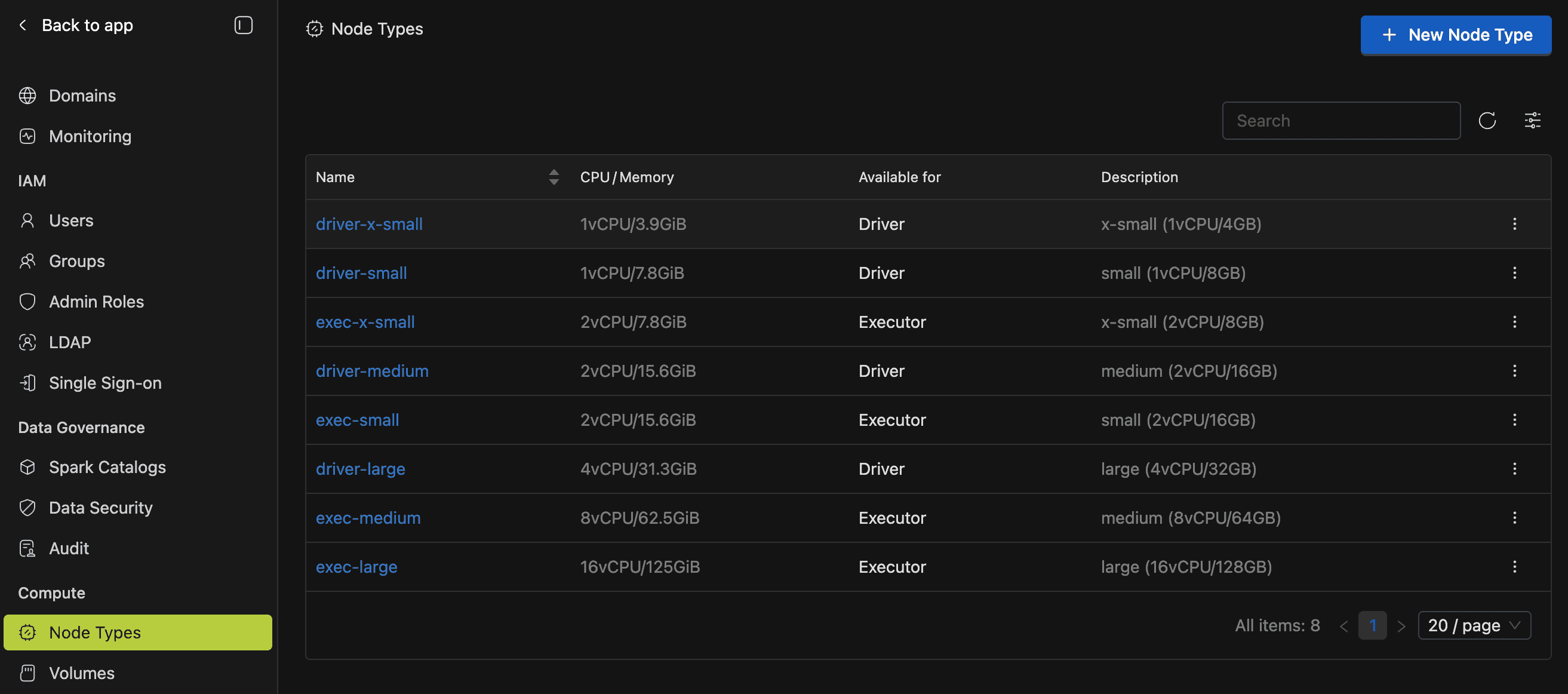This screenshot has width=1568, height=694.
Task: Click the three-dot menu for driver-medium
Action: pyautogui.click(x=1514, y=371)
